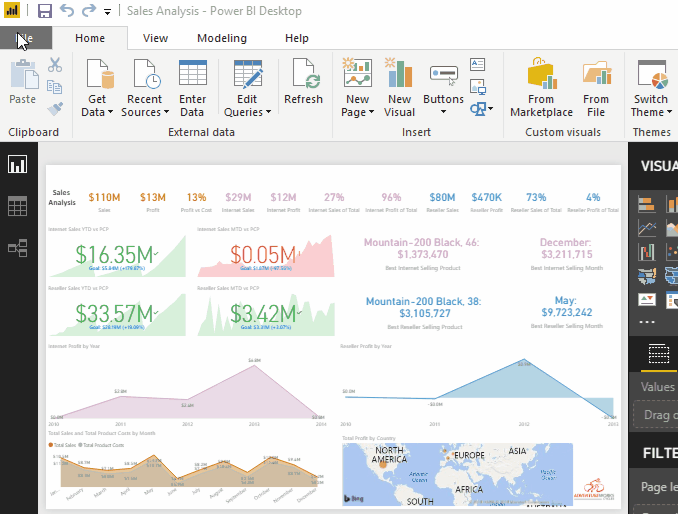Switch to Data view in left sidebar

click(17, 206)
